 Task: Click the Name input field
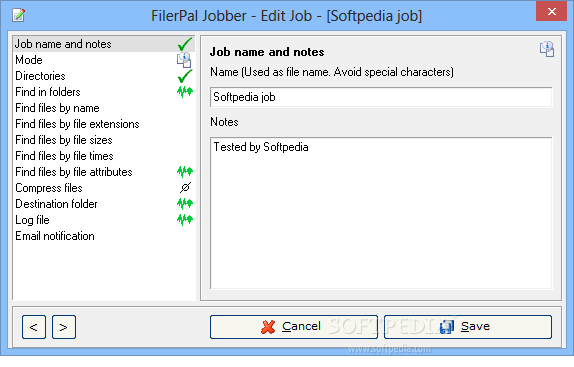[x=381, y=97]
